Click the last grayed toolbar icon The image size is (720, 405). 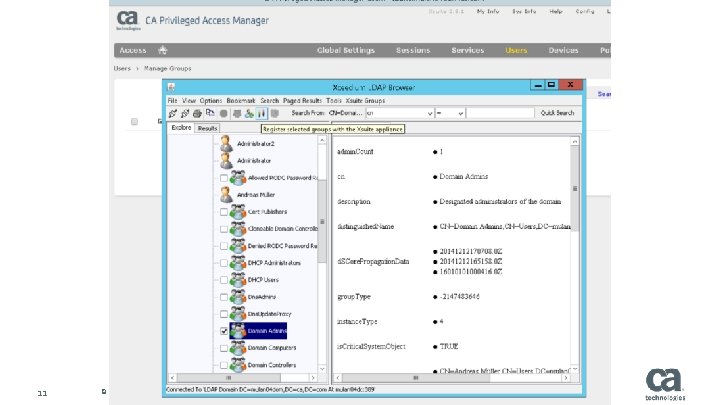click(275, 113)
